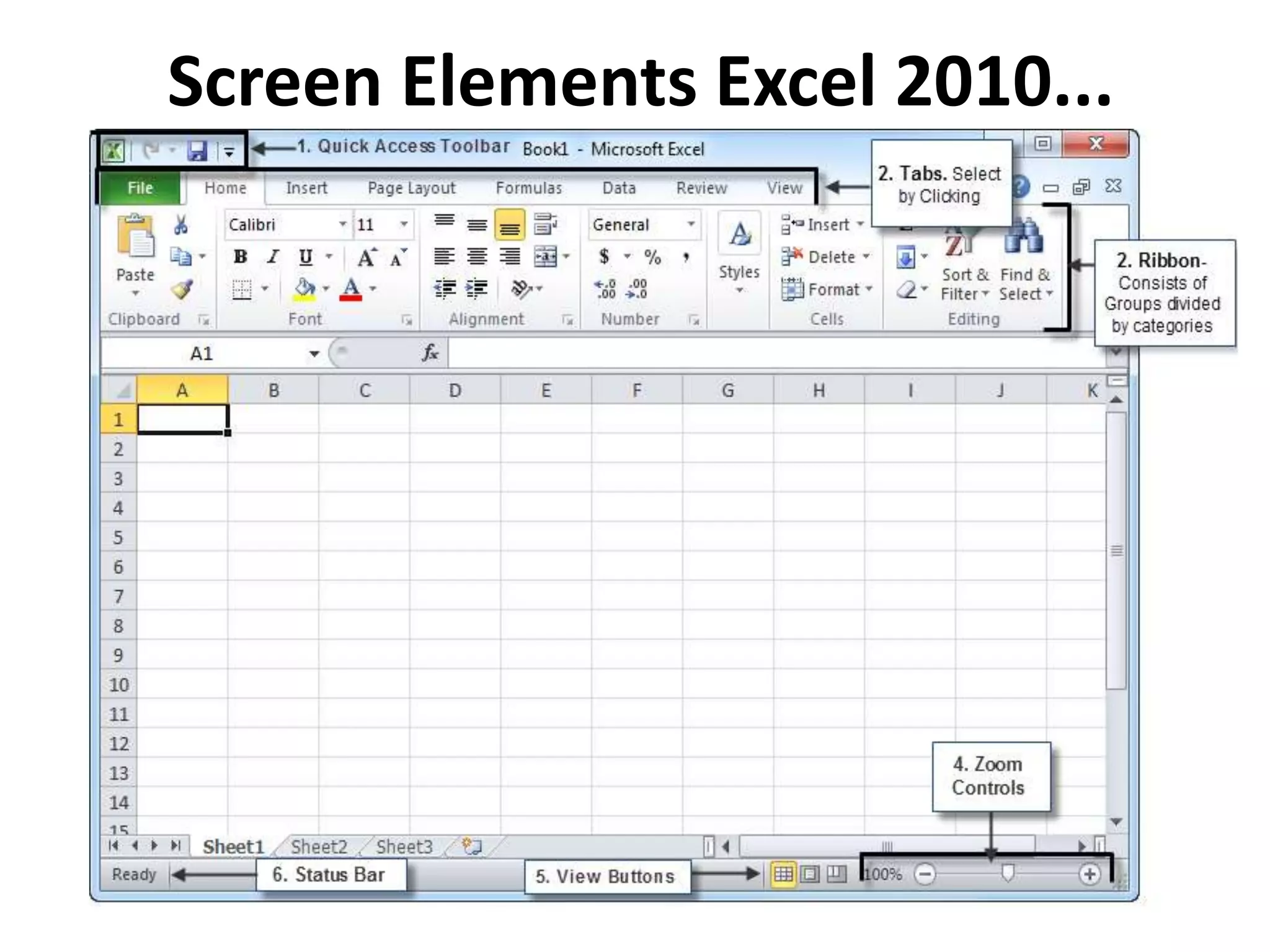The width and height of the screenshot is (1270, 952).
Task: Click the Page Break Preview button
Action: tap(837, 875)
